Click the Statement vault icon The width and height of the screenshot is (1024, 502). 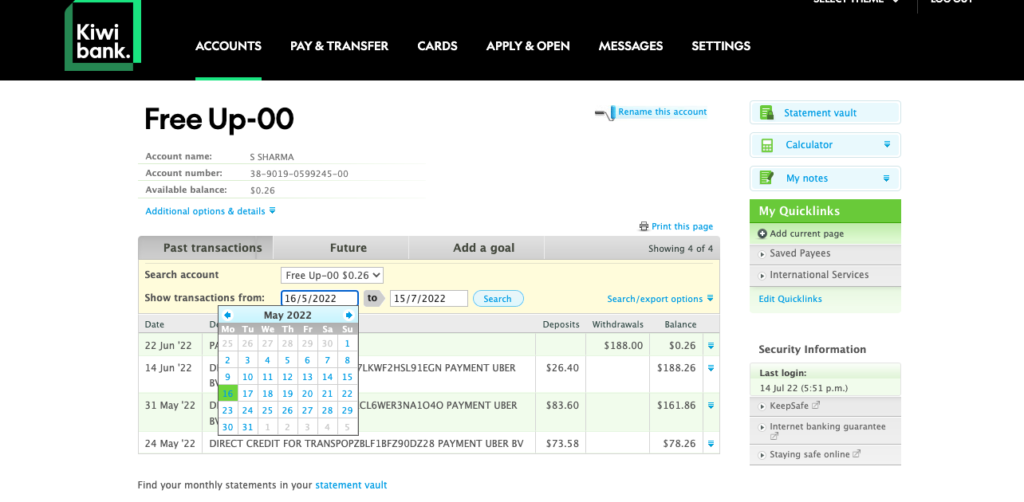tap(767, 113)
